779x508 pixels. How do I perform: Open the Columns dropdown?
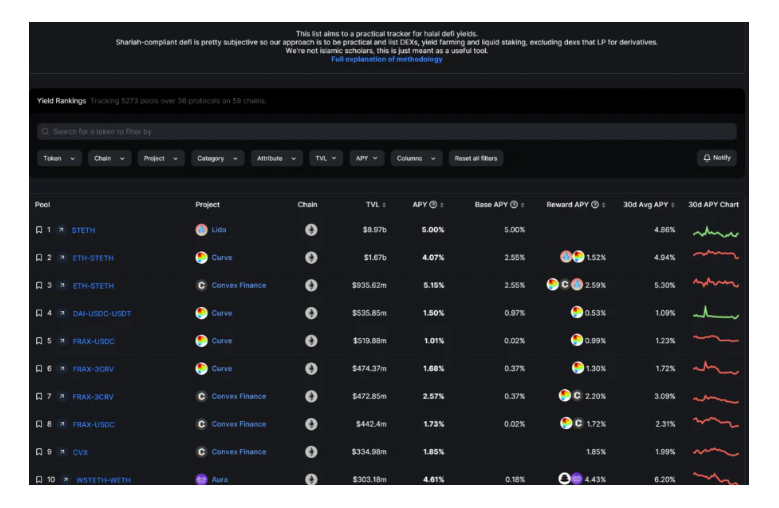click(x=416, y=158)
